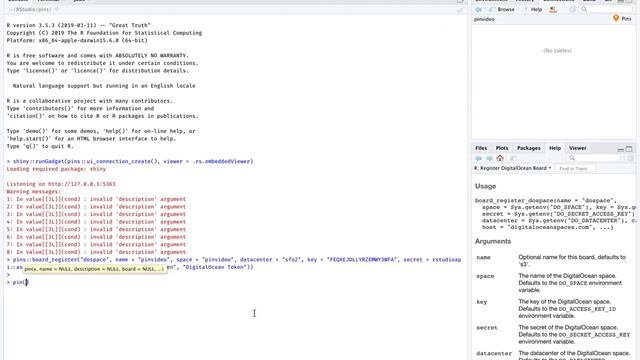Click the http://127.0.0.1:5363 listening address
Image resolution: width=640 pixels, height=360 pixels.
point(82,184)
